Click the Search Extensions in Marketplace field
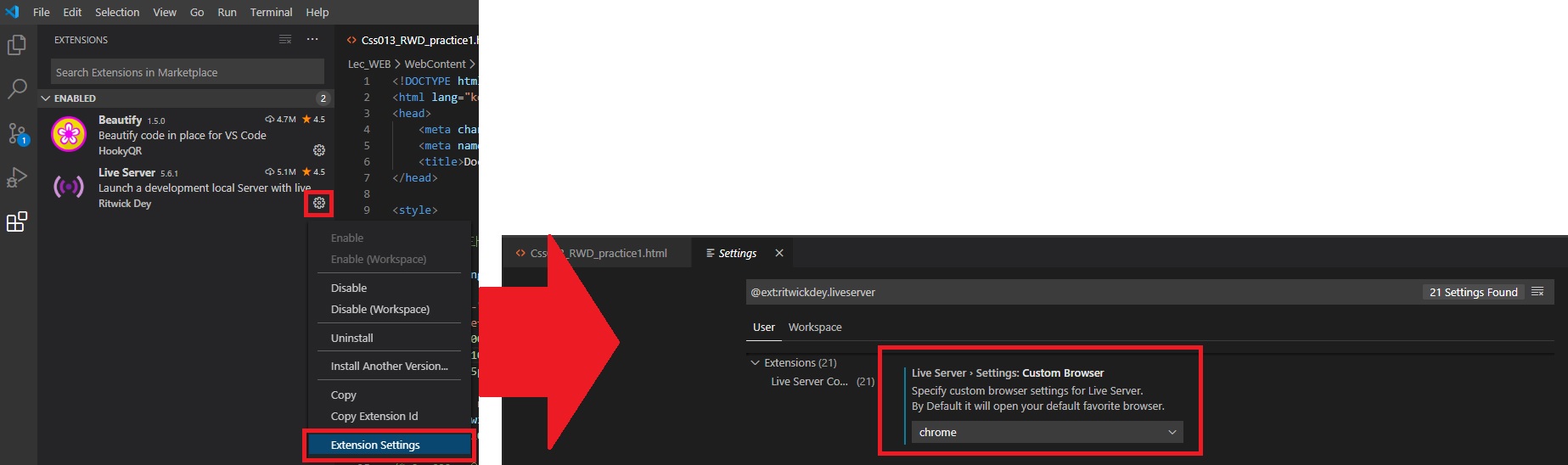This screenshot has height=465, width=1568. pos(187,72)
